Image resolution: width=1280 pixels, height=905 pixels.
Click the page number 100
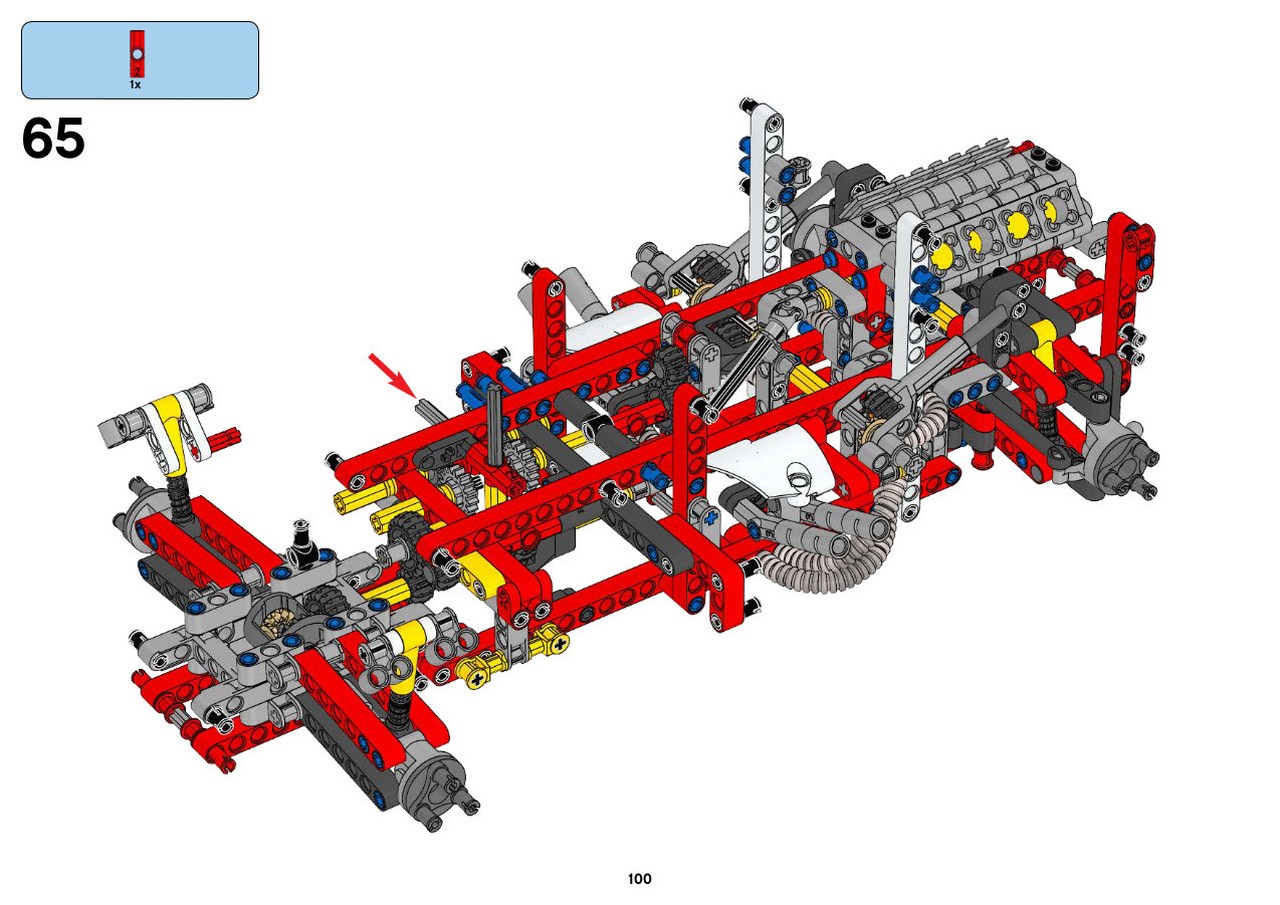pyautogui.click(x=640, y=879)
